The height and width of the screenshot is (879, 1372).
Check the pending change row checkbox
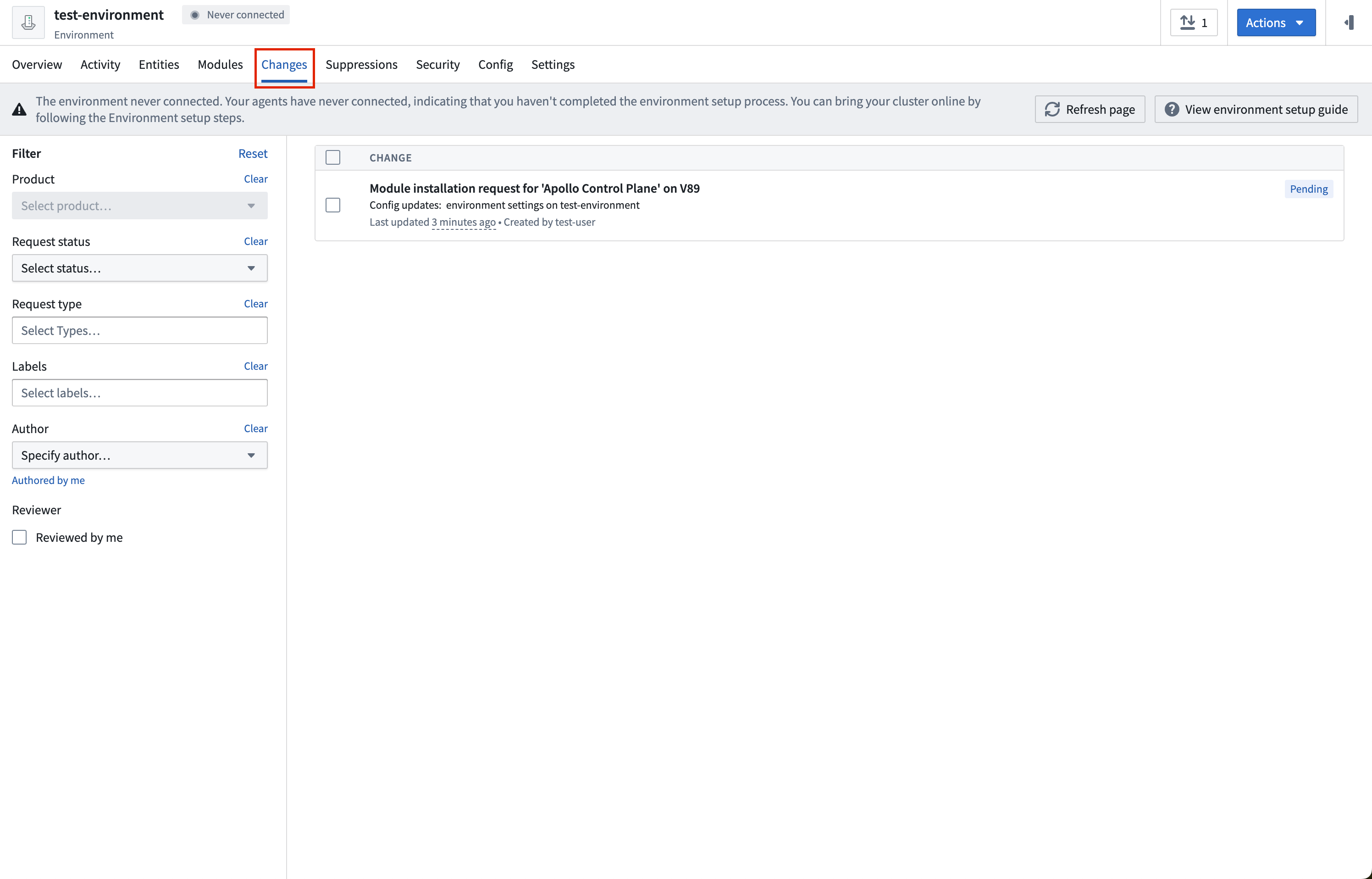click(x=333, y=205)
